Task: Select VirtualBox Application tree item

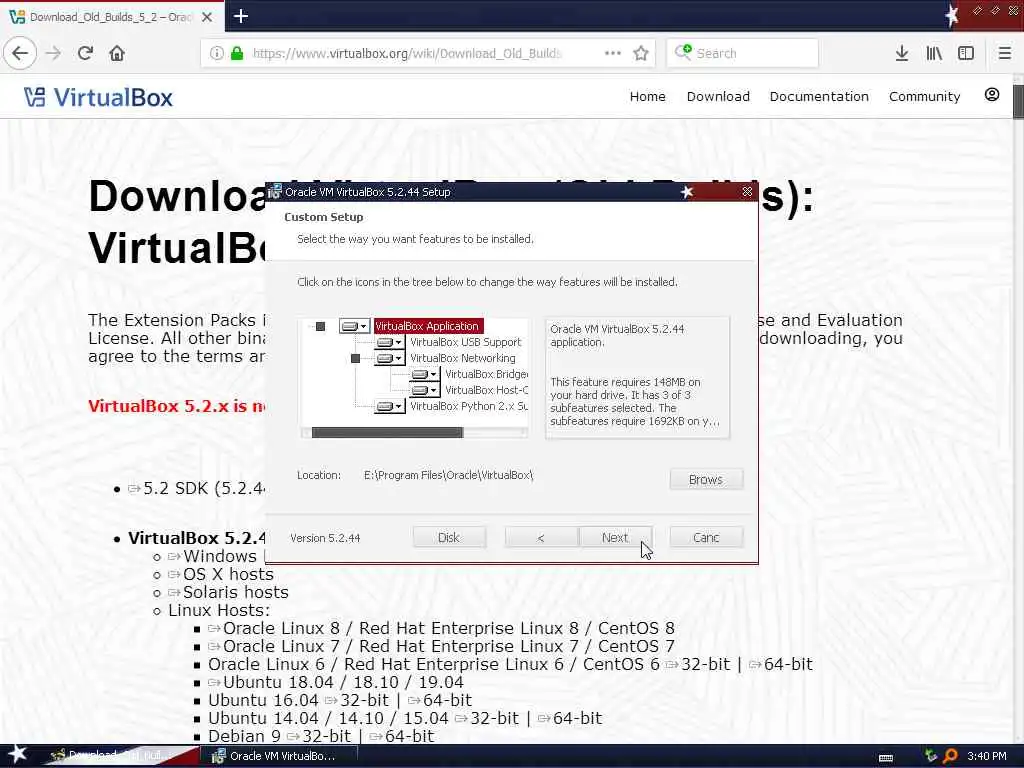Action: point(427,326)
